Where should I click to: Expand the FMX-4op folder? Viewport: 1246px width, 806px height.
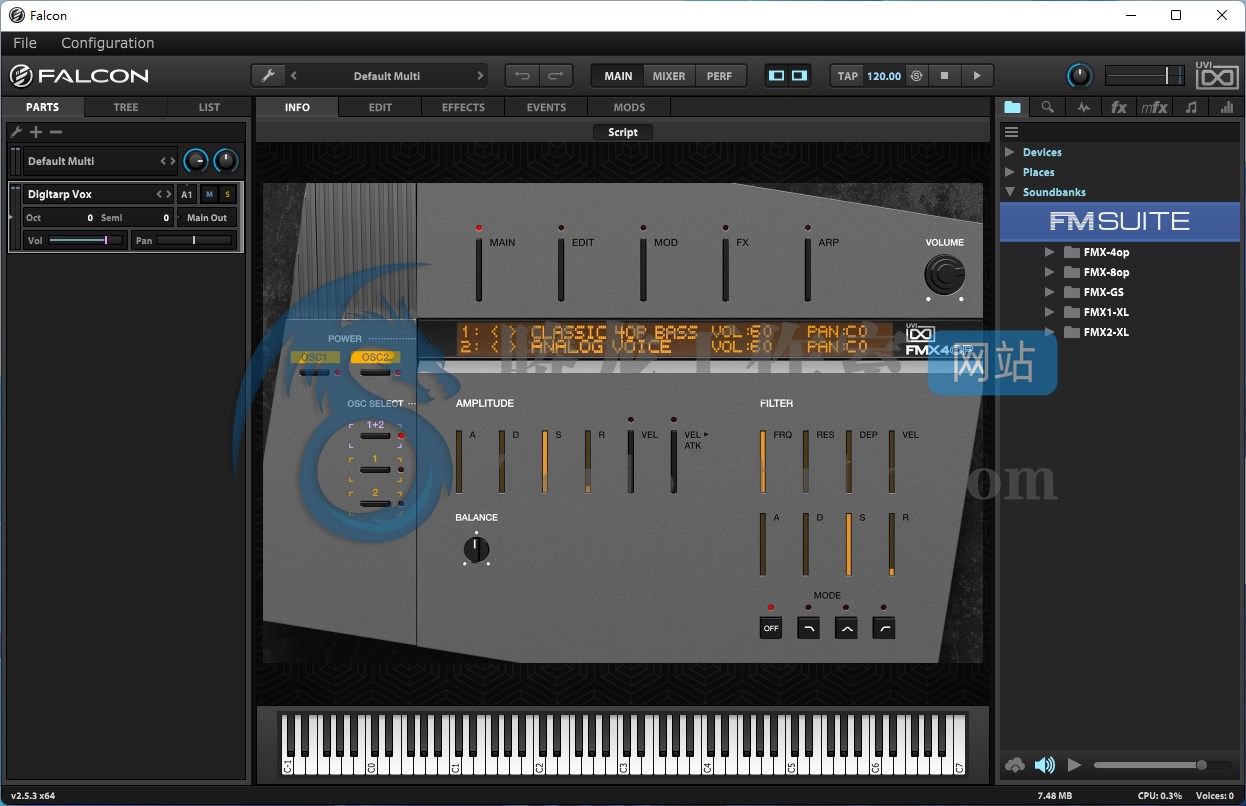[x=1050, y=252]
